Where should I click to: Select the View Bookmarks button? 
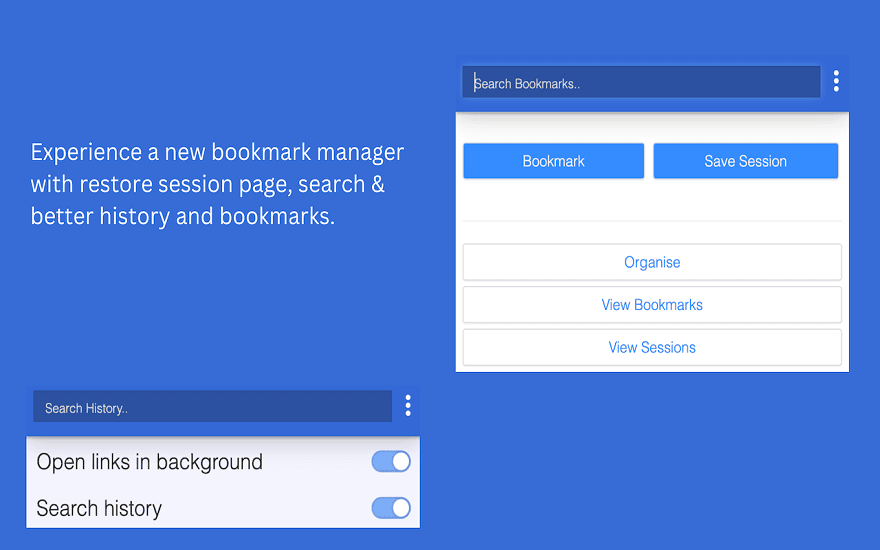pyautogui.click(x=652, y=305)
